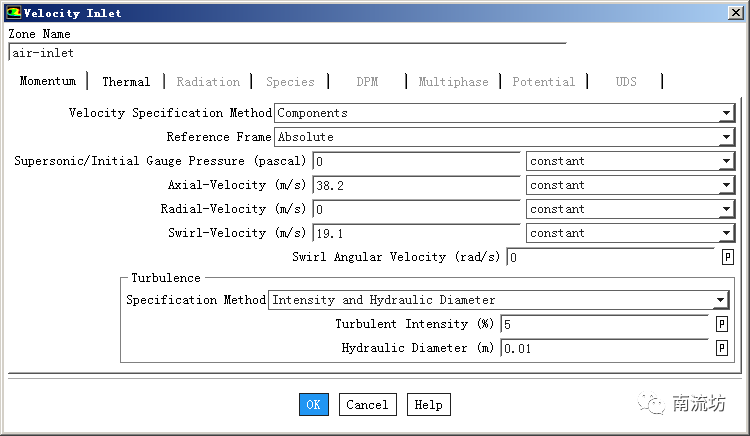Screen dimensions: 750x436
Task: Click the Hydraulic Diameter parameter P icon
Action: (721, 348)
